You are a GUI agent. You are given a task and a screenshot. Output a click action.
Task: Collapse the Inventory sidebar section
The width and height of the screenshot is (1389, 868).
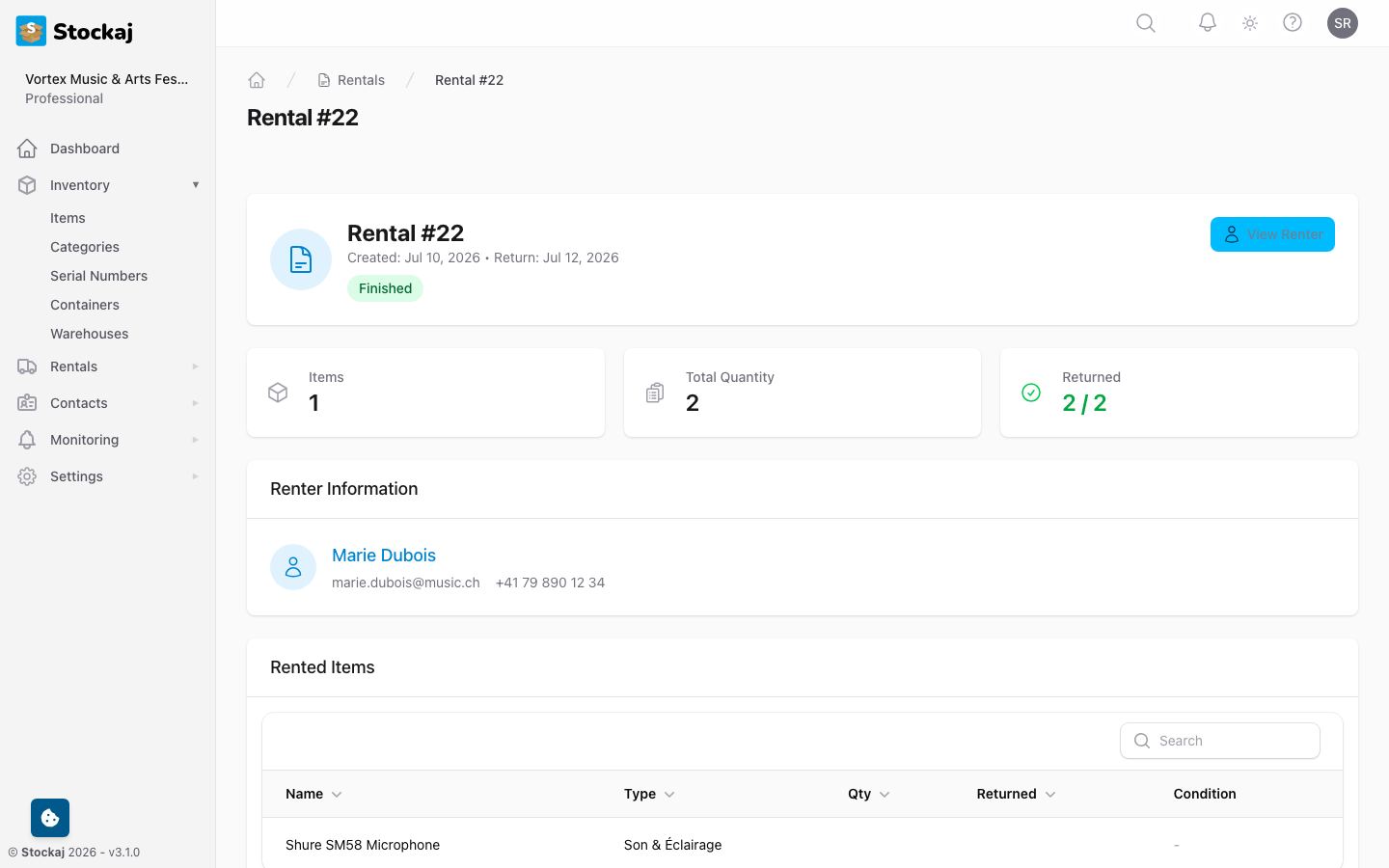pos(196,184)
